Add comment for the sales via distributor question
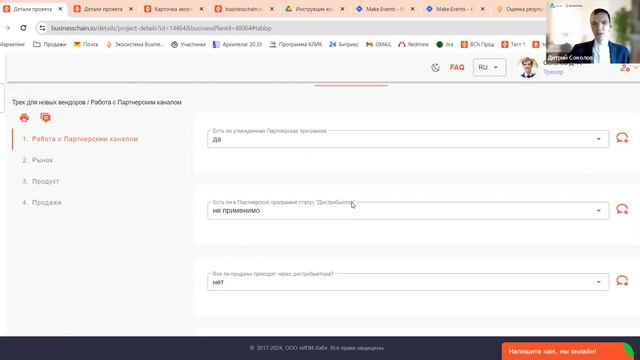This screenshot has width=640, height=360. click(x=622, y=281)
